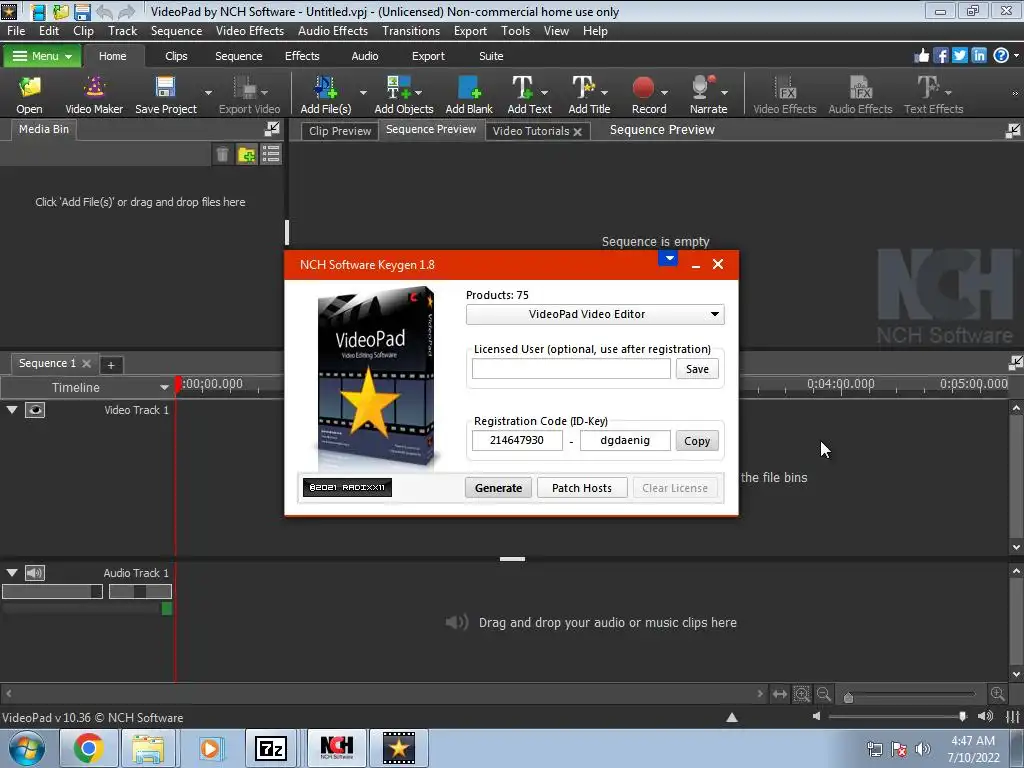Adjust Audio Track 1 volume slider
The width and height of the screenshot is (1024, 768).
click(52, 592)
